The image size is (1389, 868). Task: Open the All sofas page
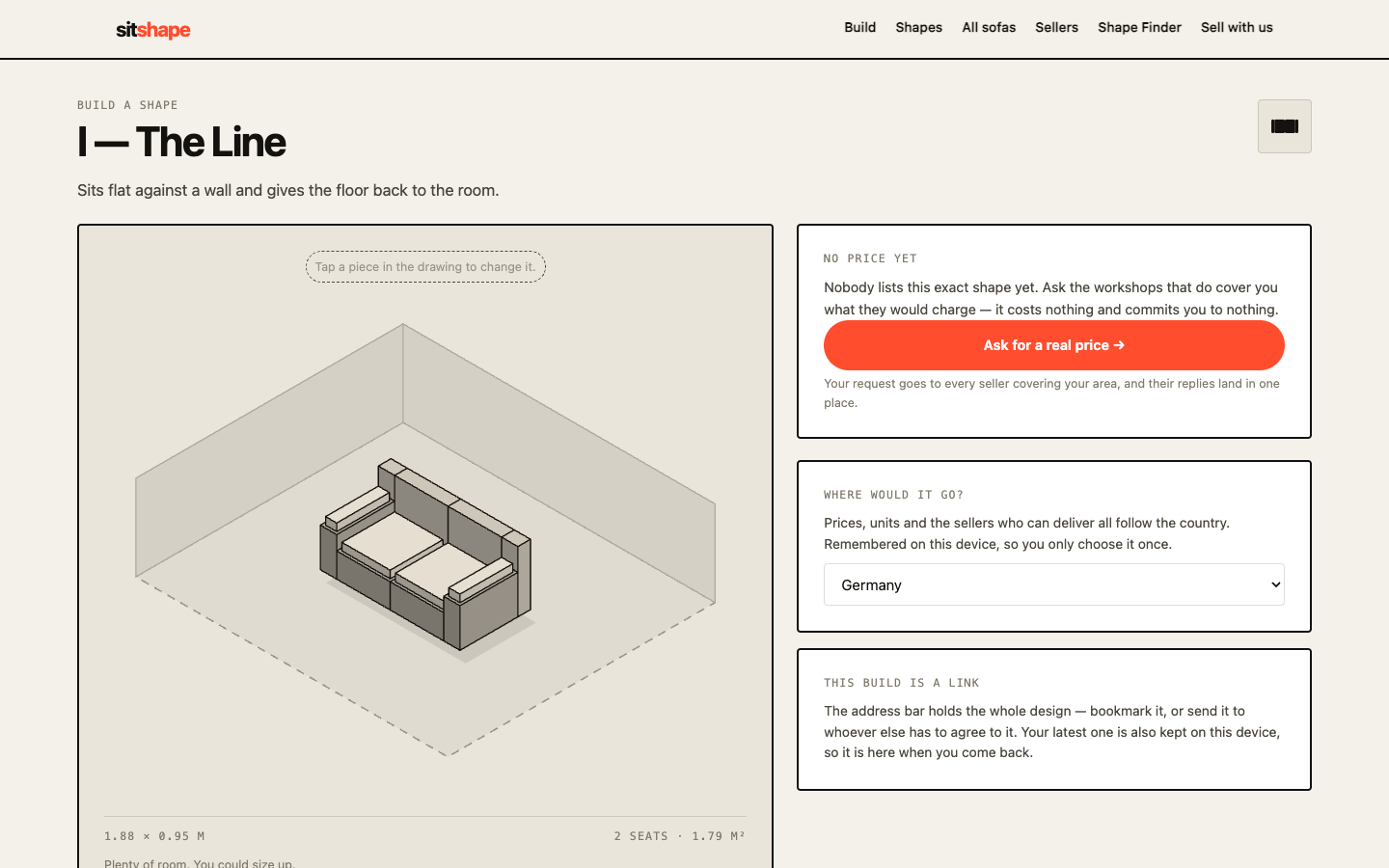989,27
